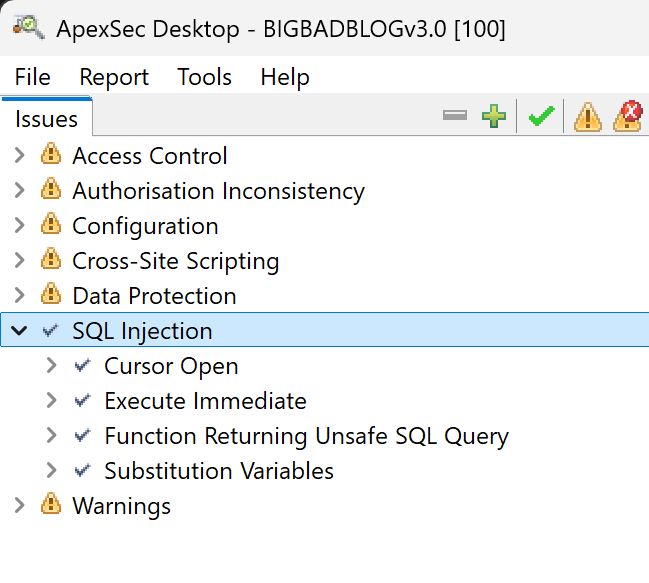Viewport: 649px width, 583px height.
Task: Open the Report menu
Action: tap(114, 77)
